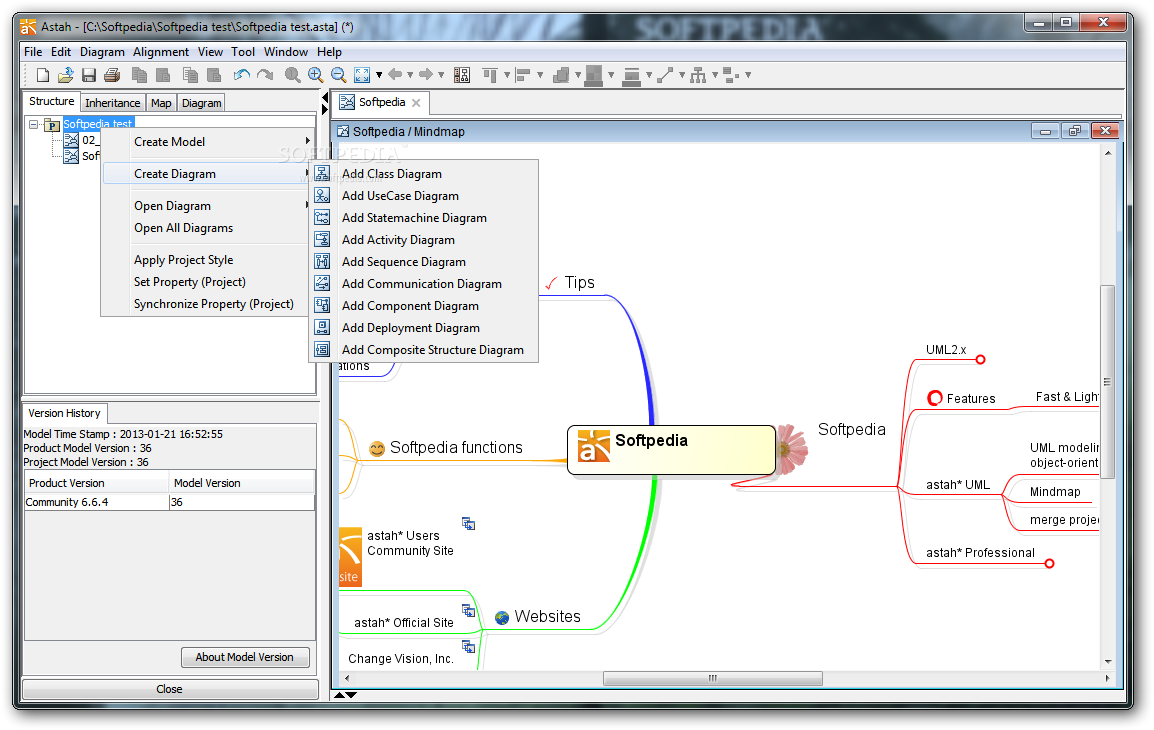Screen dimensions: 1154x730
Task: Click the Zoom In magnifier icon
Action: 316,75
